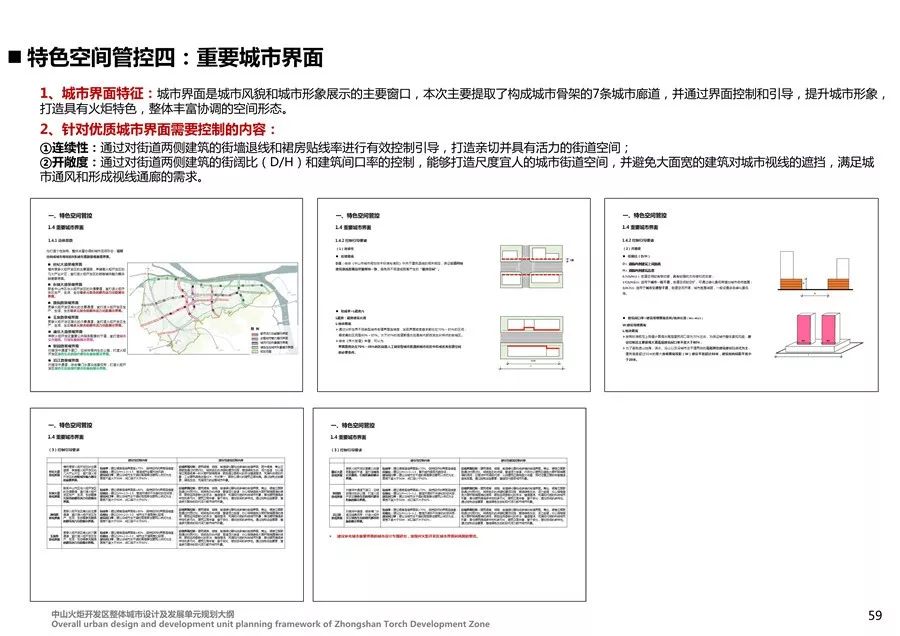Click the bold label '②开敞度'
This screenshot has width=900, height=636.
[64, 162]
